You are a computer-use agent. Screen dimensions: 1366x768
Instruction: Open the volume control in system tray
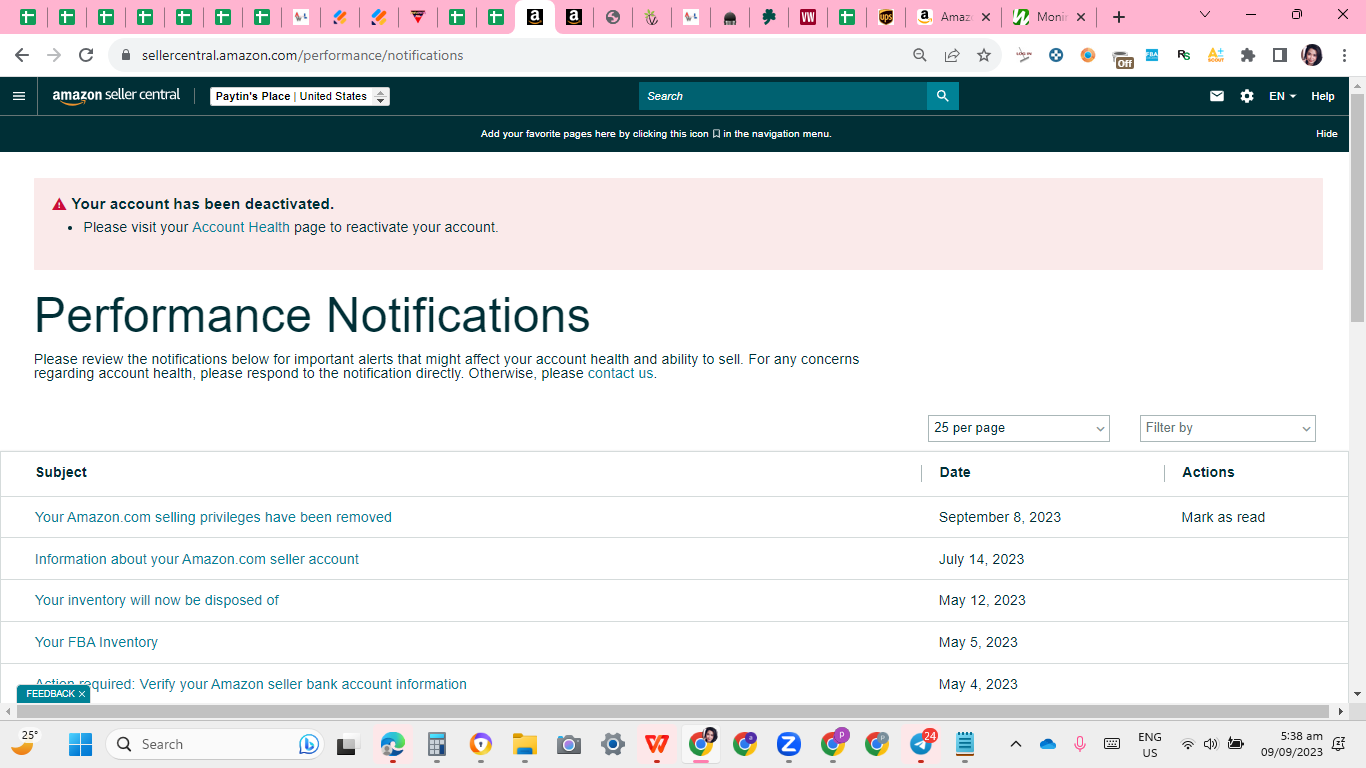(x=1211, y=744)
